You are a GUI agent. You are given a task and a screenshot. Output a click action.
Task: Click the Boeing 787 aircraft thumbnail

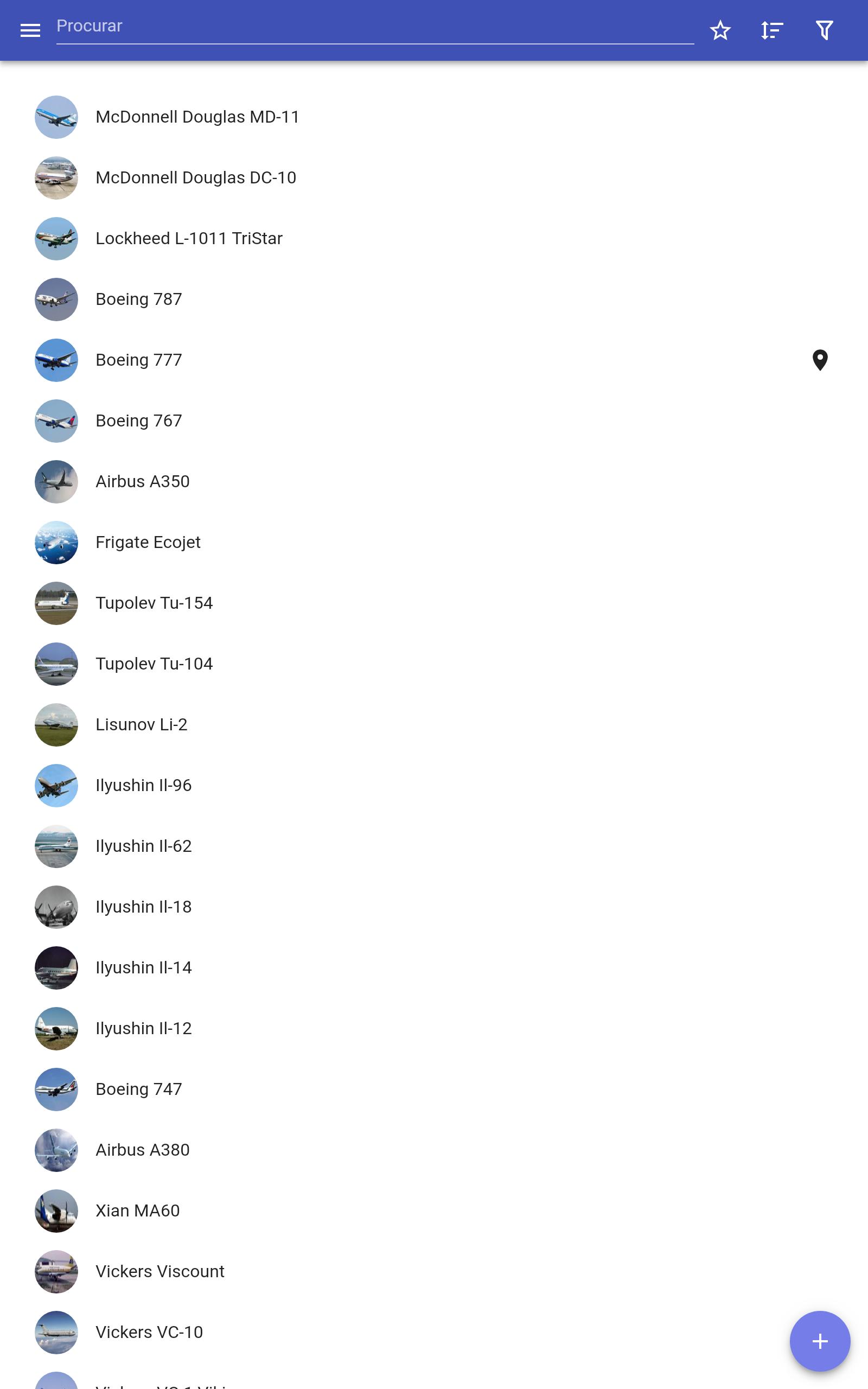click(x=56, y=300)
